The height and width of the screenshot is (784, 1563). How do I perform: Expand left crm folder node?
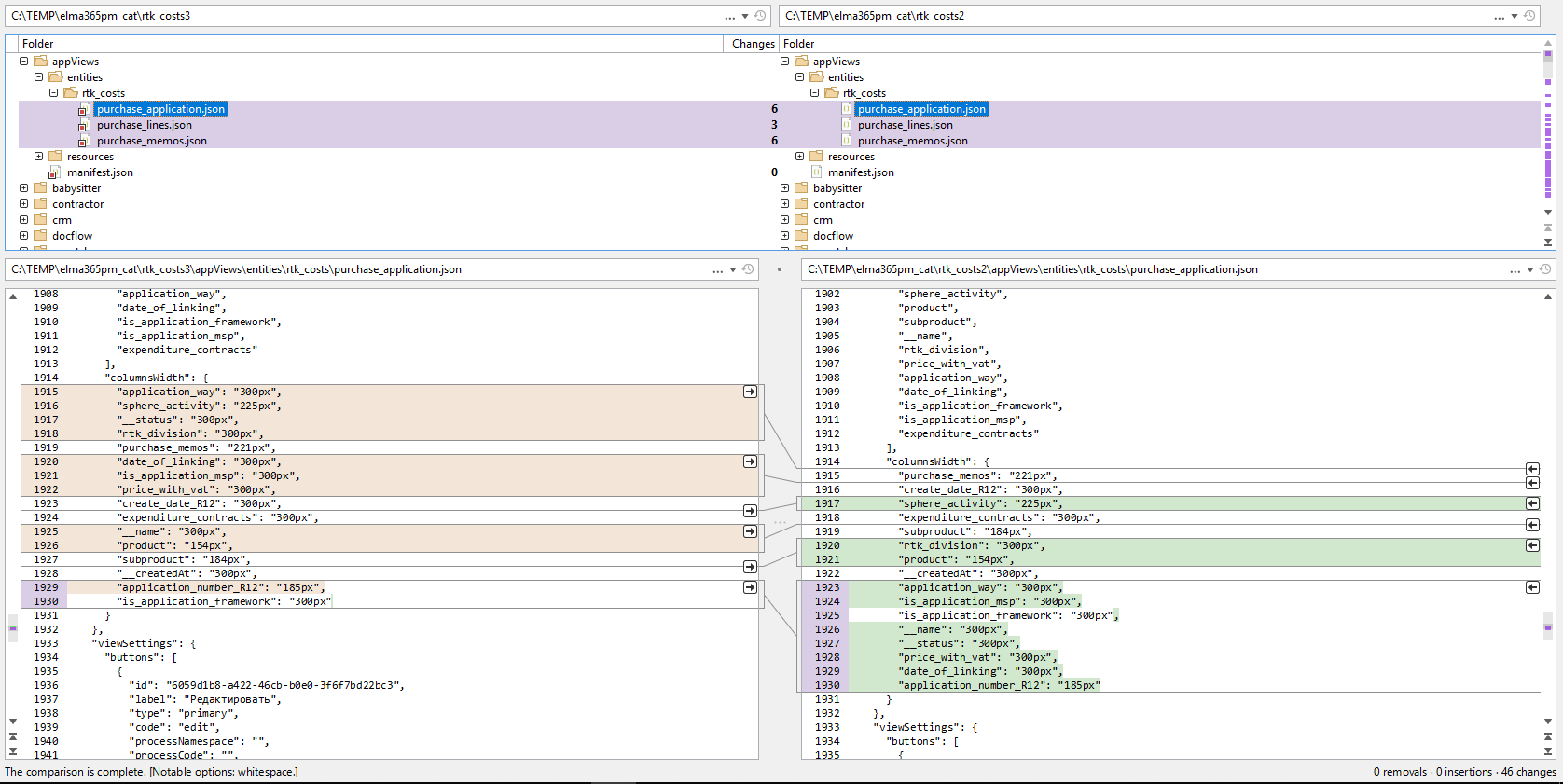coord(23,220)
